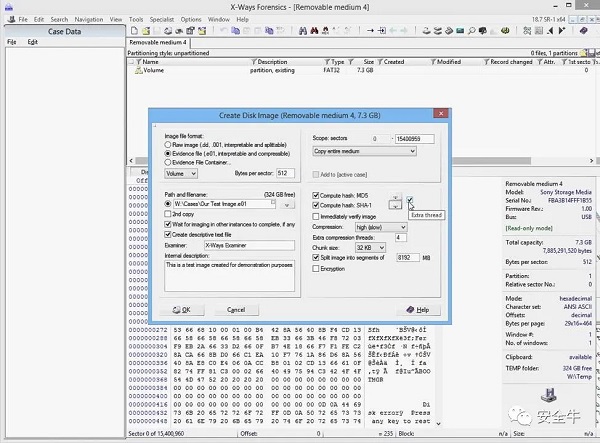
Task: Click the arrow-into-box Go To Sector icon
Action: tap(382, 31)
